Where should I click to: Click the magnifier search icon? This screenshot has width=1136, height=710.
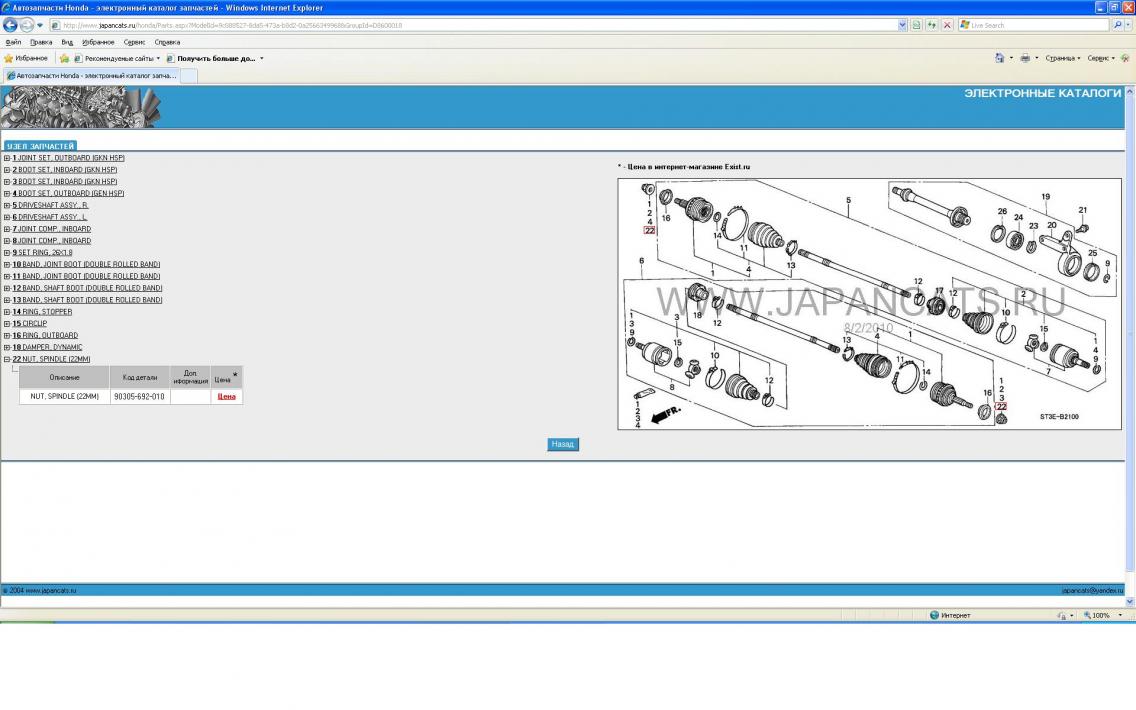coord(1118,25)
